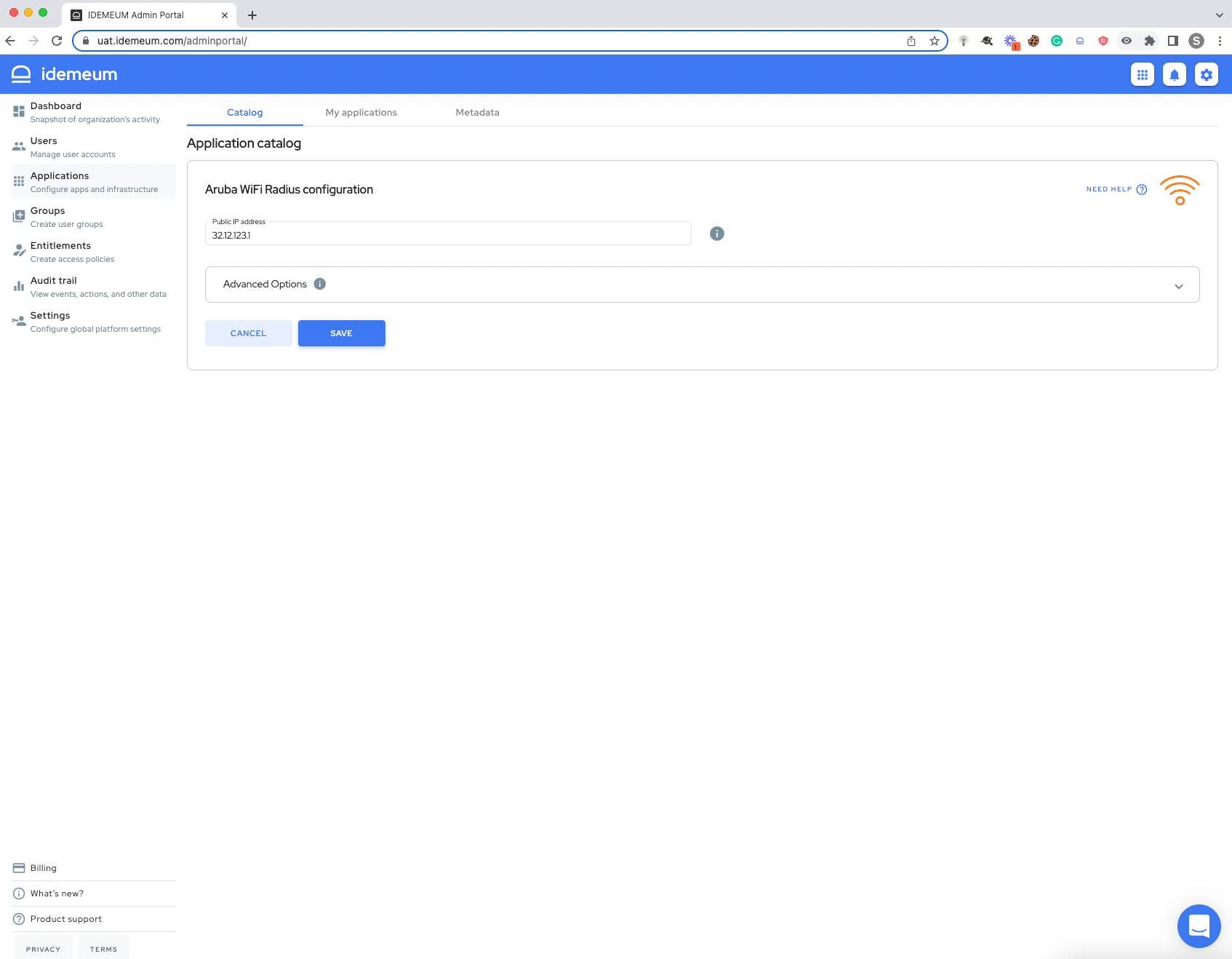
Task: Click the Audit trail chart icon
Action: pos(19,286)
